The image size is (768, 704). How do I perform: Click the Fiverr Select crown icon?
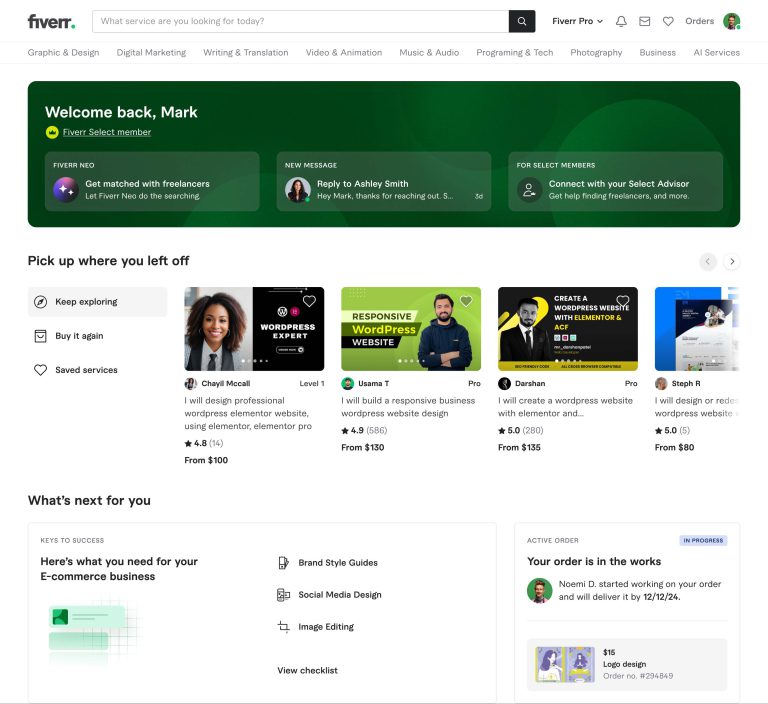click(x=52, y=132)
